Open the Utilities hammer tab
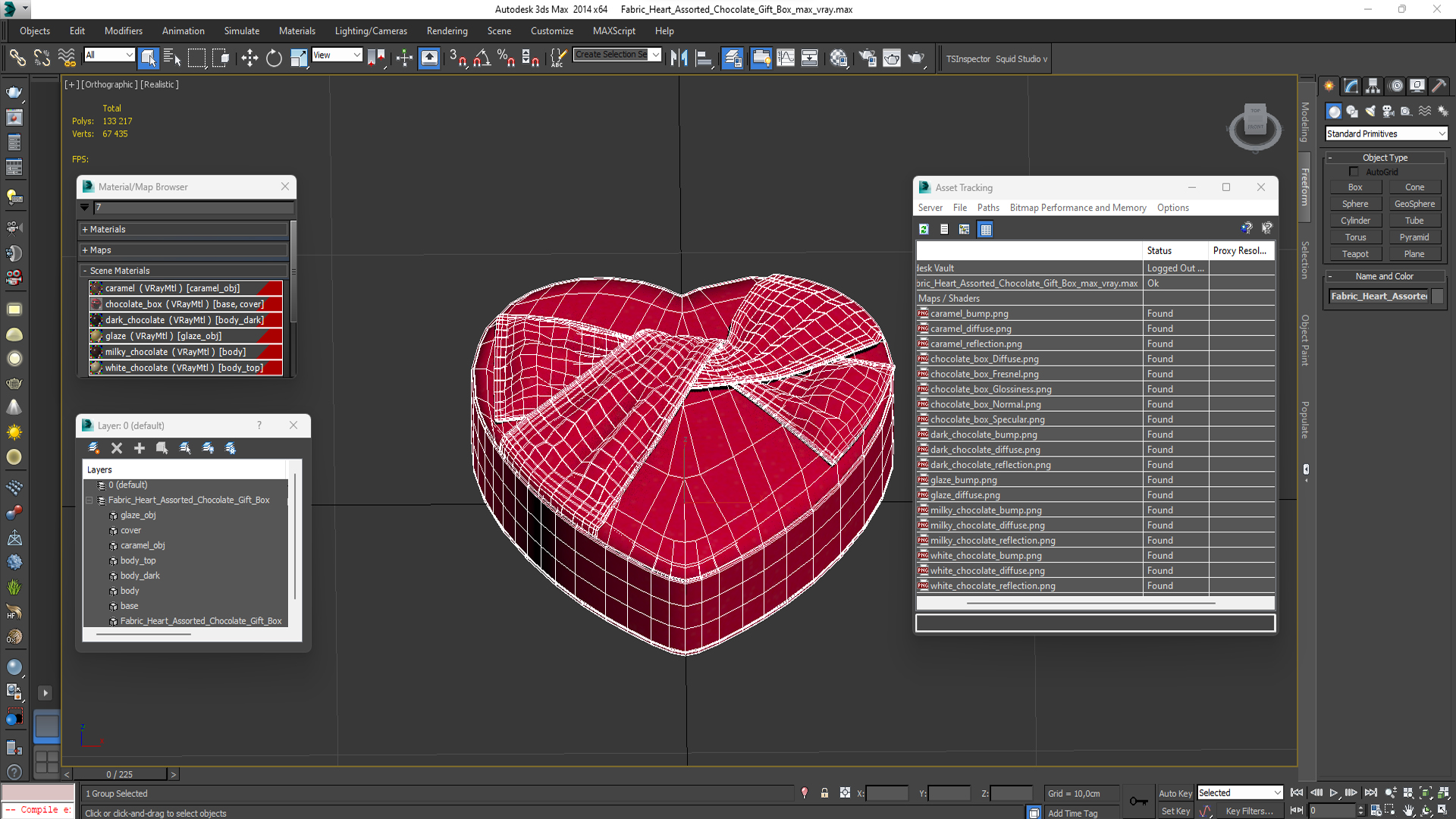 coord(1439,86)
